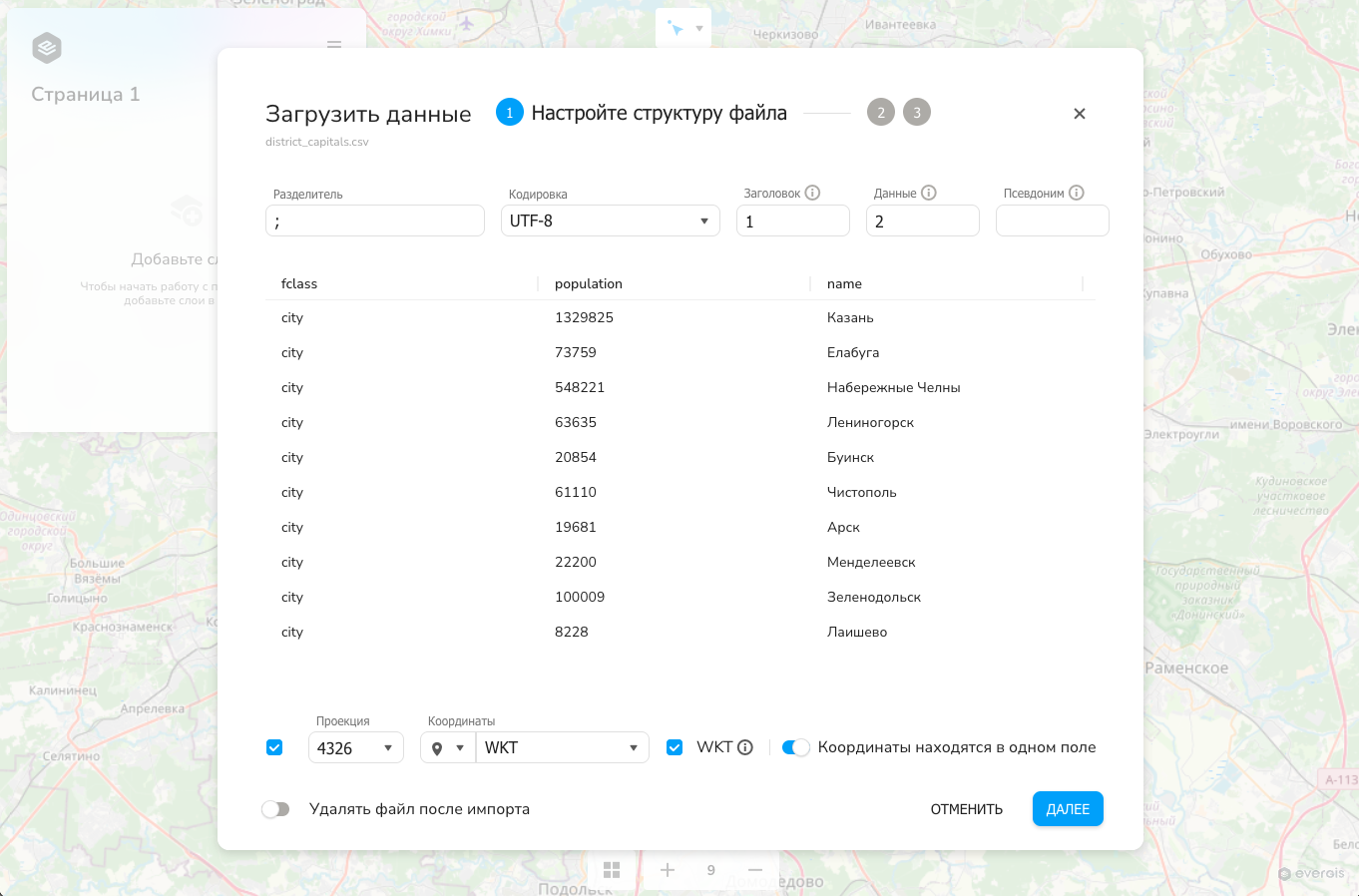Image resolution: width=1359 pixels, height=896 pixels.
Task: Close the upload data dialog
Action: pyautogui.click(x=1079, y=114)
